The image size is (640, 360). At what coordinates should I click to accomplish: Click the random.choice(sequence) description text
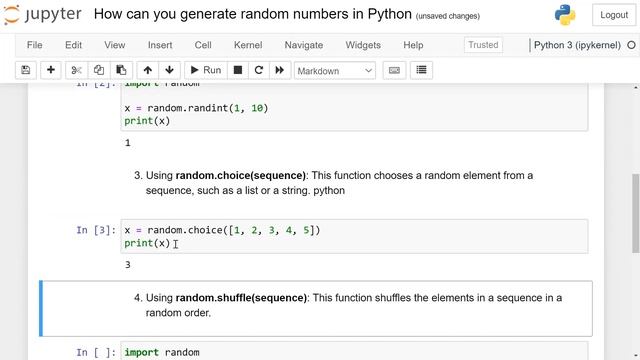click(339, 183)
